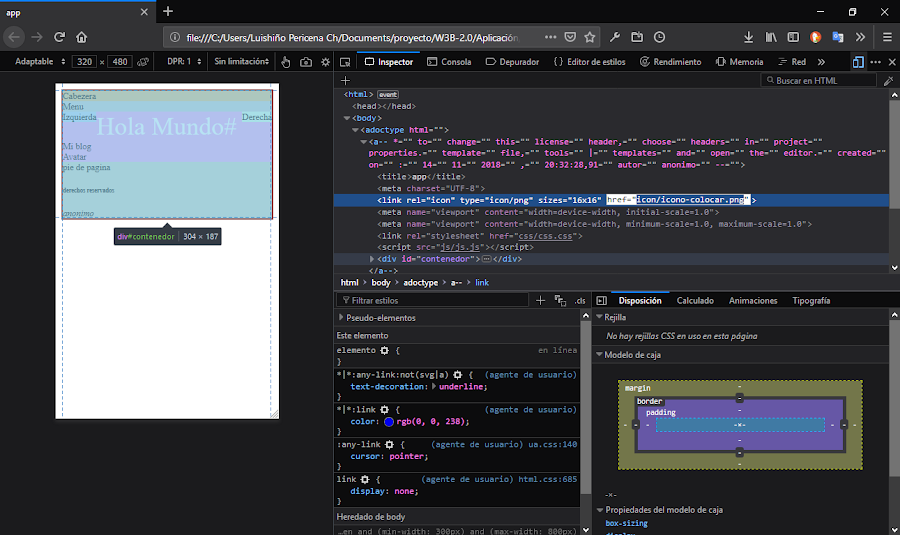The width and height of the screenshot is (900, 535).
Task: Add a new style rule with plus icon
Action: (x=541, y=300)
